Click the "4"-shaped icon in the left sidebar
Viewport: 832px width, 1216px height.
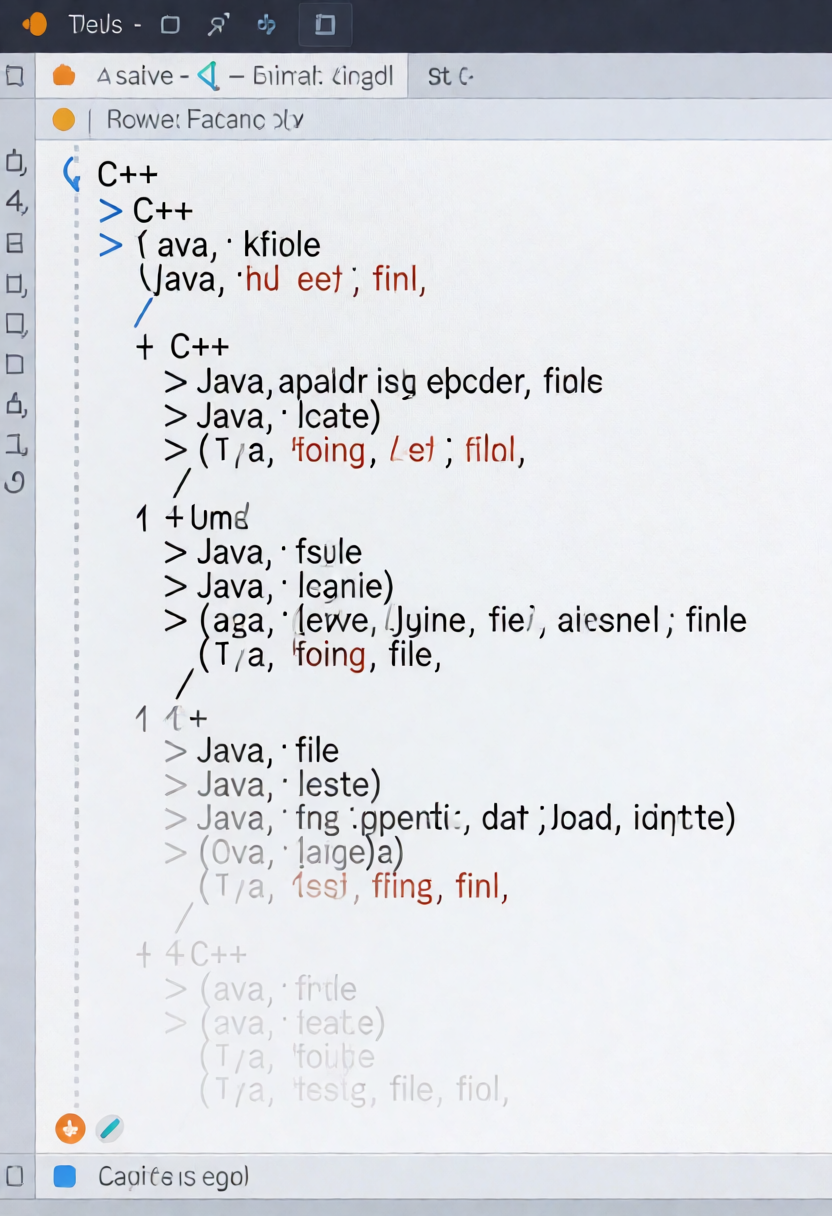[15, 201]
